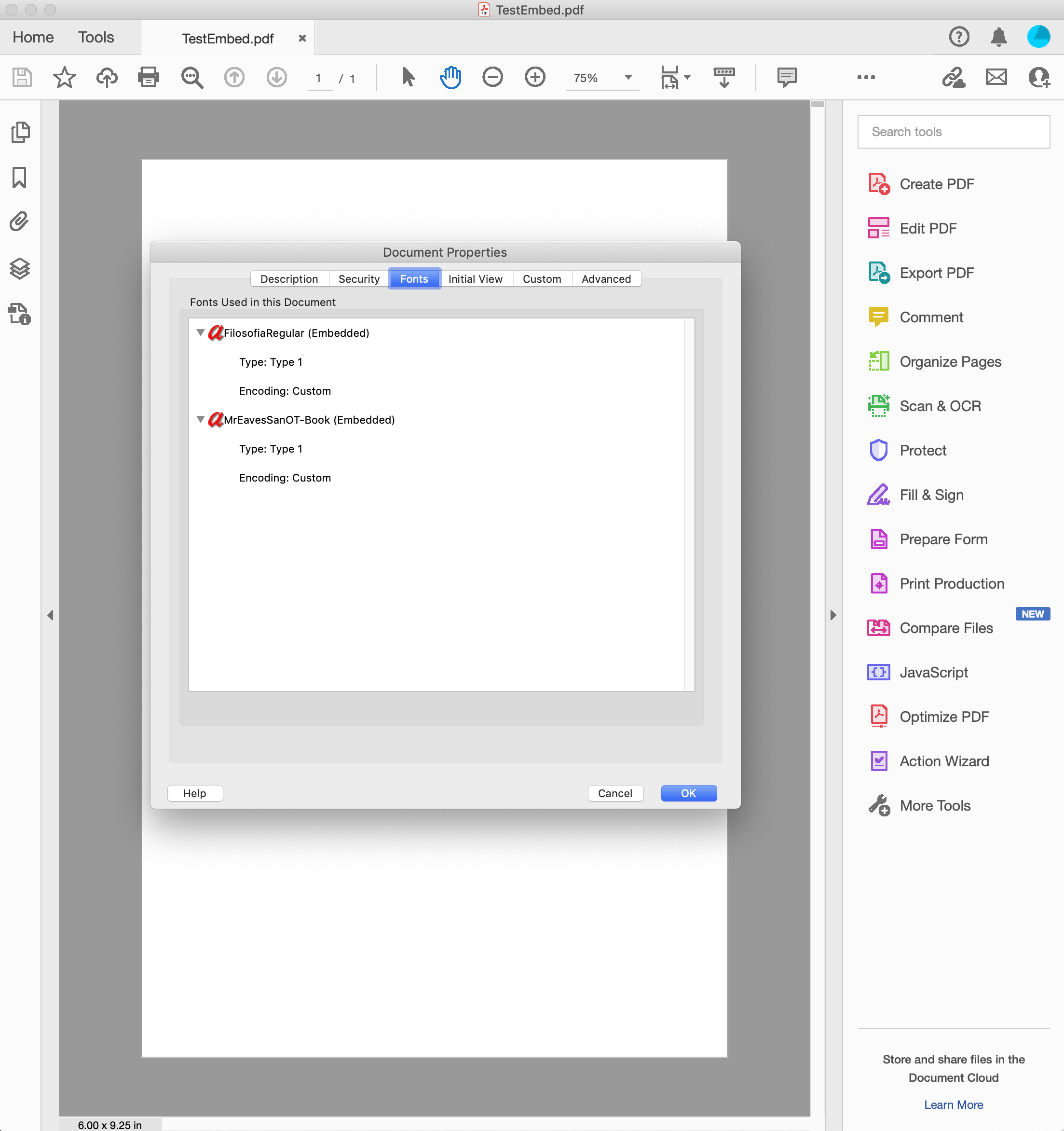This screenshot has height=1131, width=1064.
Task: Hide the left navigation pane
Action: tap(51, 615)
